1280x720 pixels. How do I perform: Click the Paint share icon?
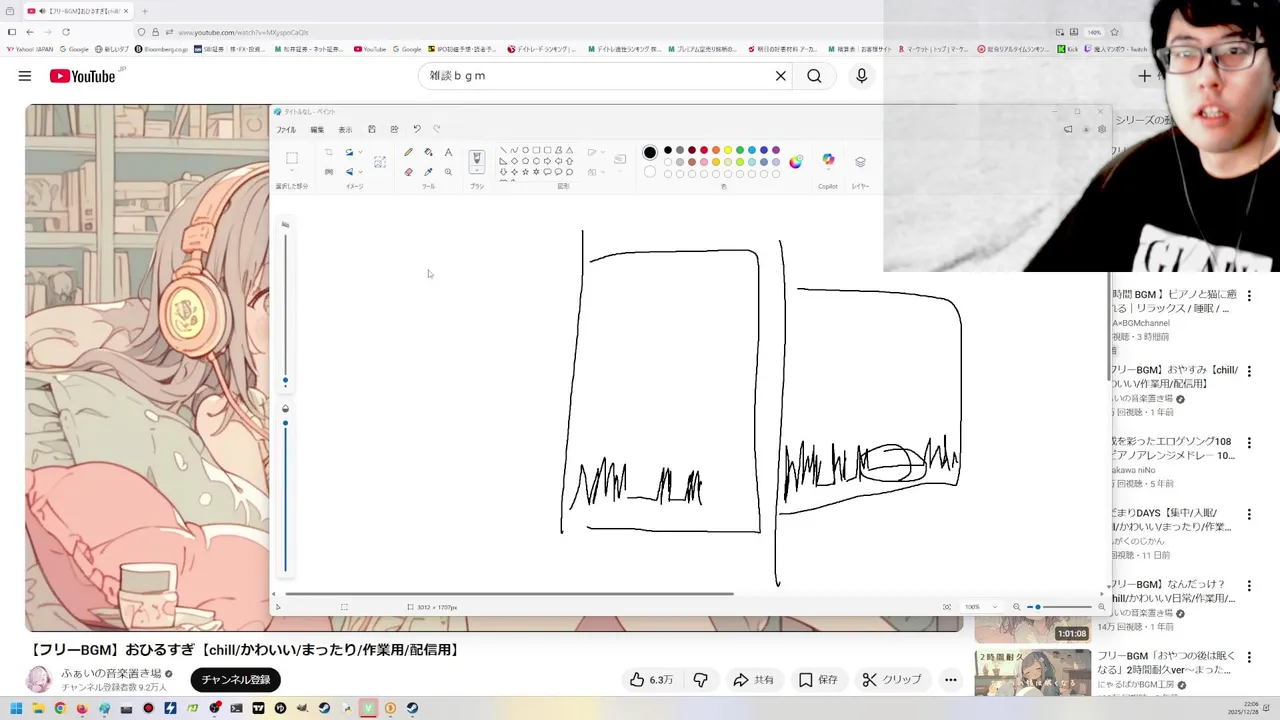[394, 129]
